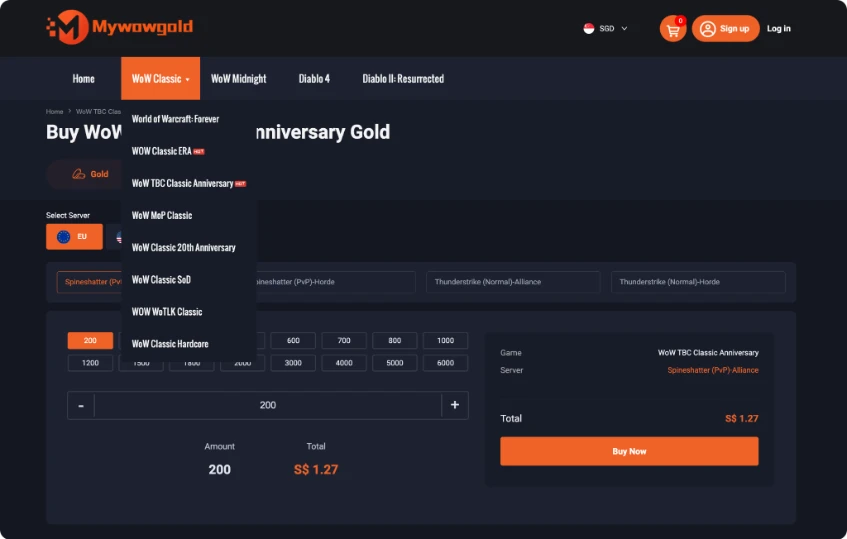Click the Buy Now button

point(629,452)
